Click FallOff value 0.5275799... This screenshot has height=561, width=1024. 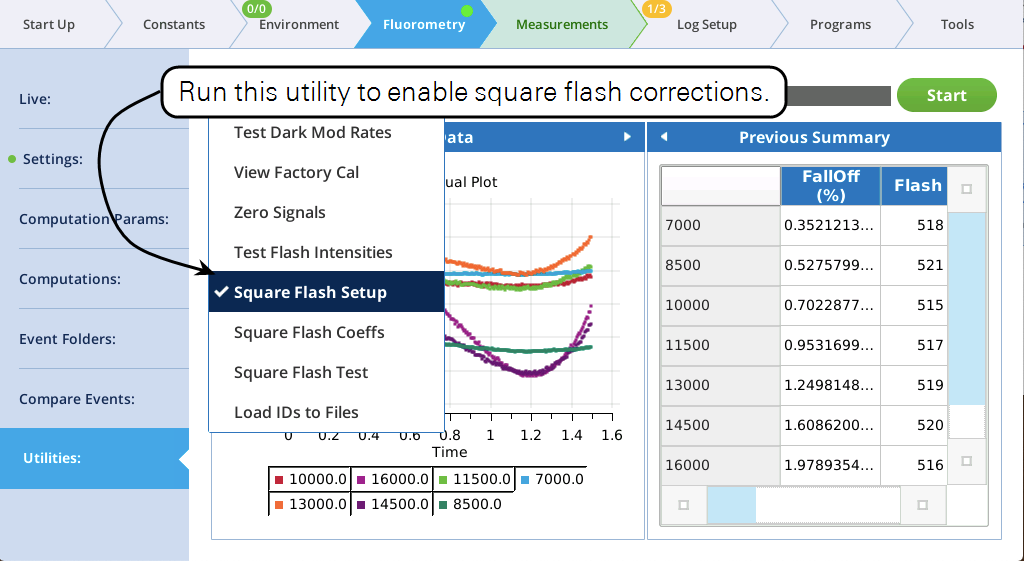(831, 265)
